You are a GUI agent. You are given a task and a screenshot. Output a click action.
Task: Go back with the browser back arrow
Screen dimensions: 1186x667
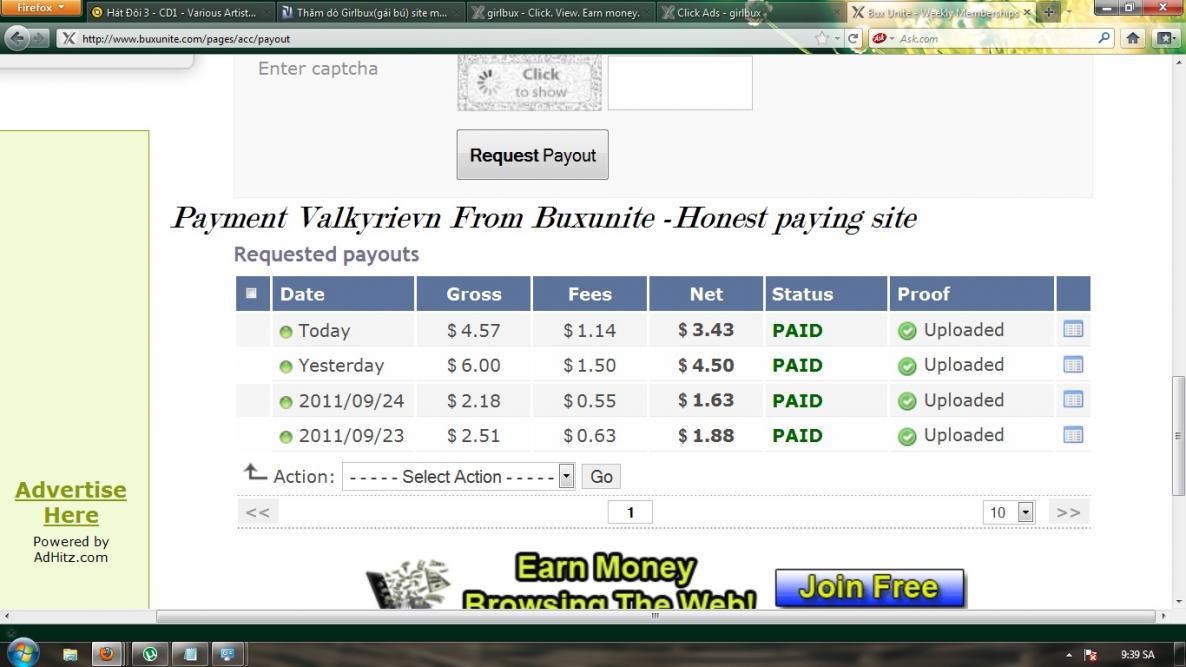tap(17, 38)
